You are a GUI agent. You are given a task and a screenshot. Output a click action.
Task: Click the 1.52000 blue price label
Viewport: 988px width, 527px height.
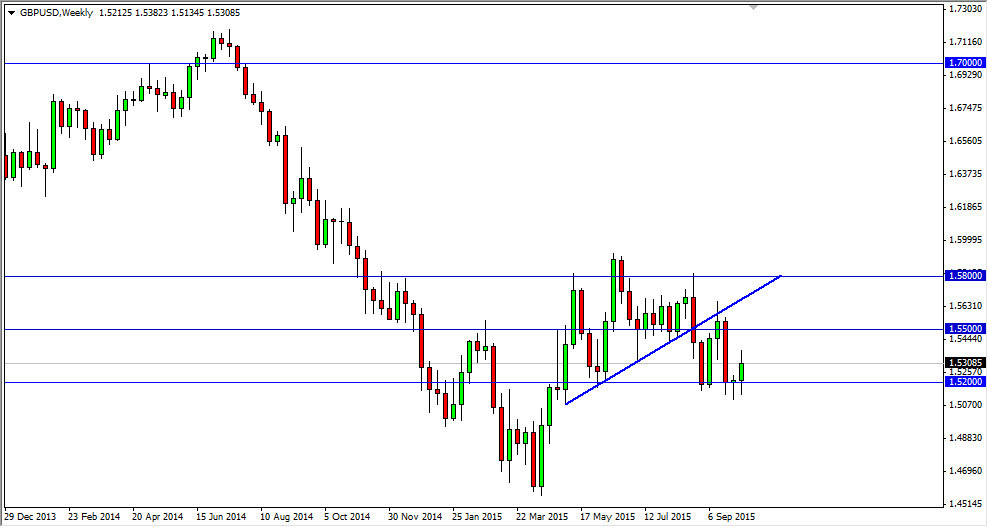click(x=965, y=382)
